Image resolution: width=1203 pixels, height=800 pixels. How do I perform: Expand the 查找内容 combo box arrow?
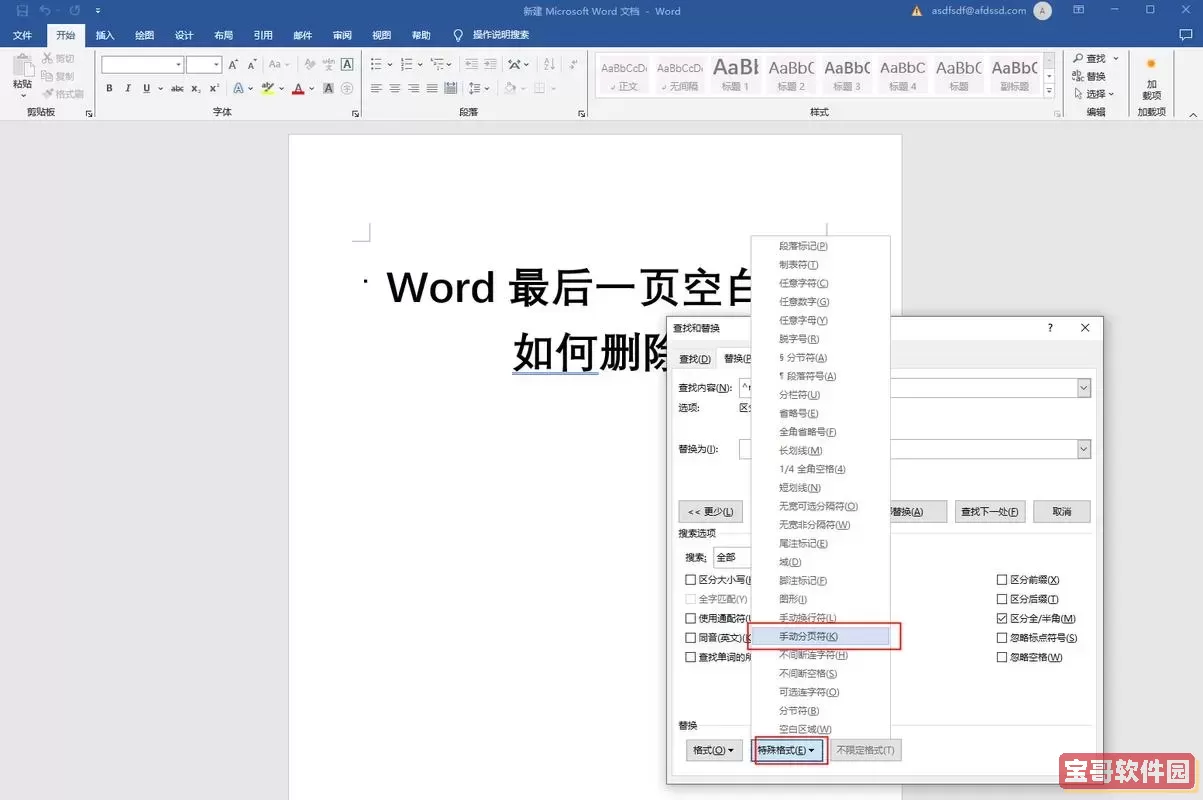(x=1083, y=388)
